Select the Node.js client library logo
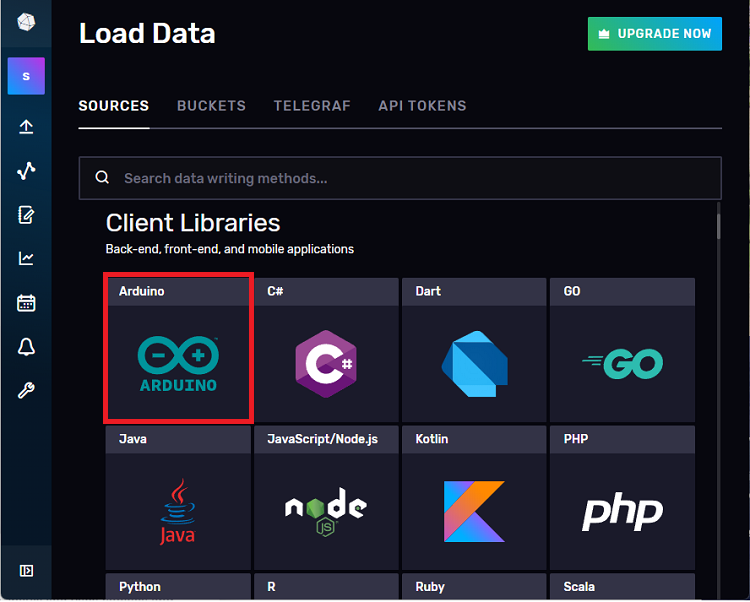Screen dimensions: 750x602 326,512
